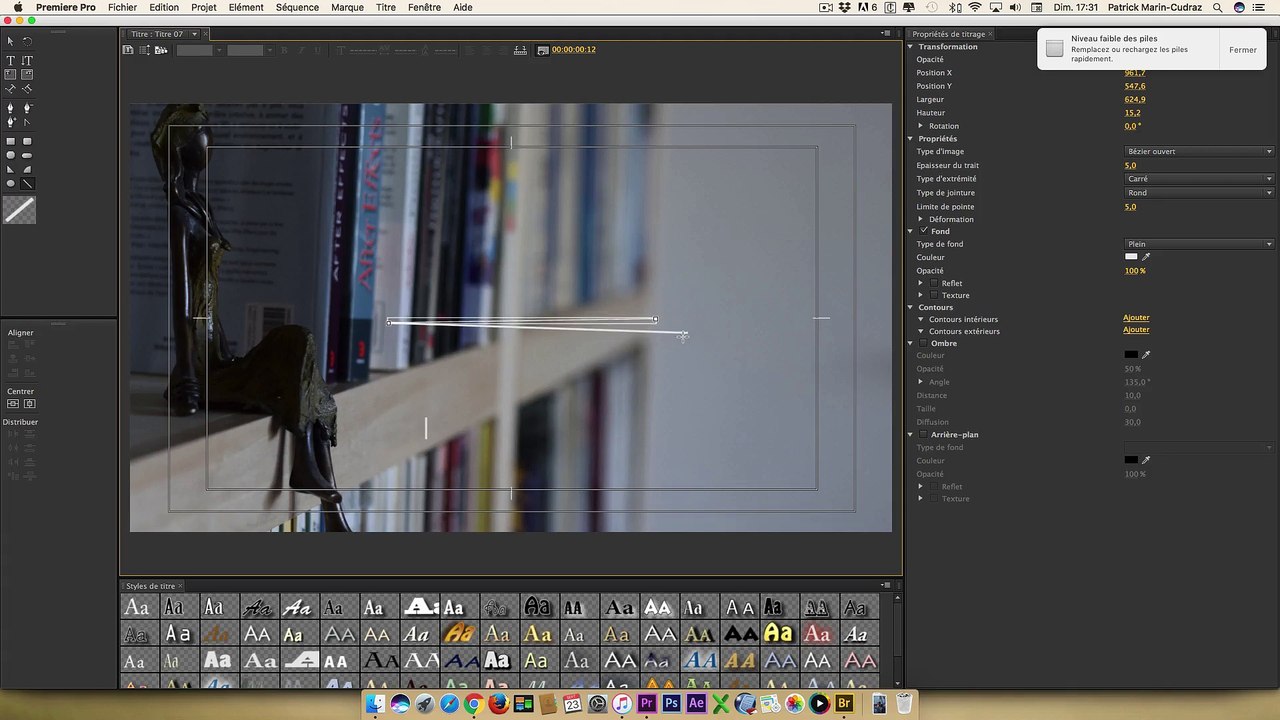The image size is (1280, 720).
Task: Open the title Templates icon
Action: point(161,50)
